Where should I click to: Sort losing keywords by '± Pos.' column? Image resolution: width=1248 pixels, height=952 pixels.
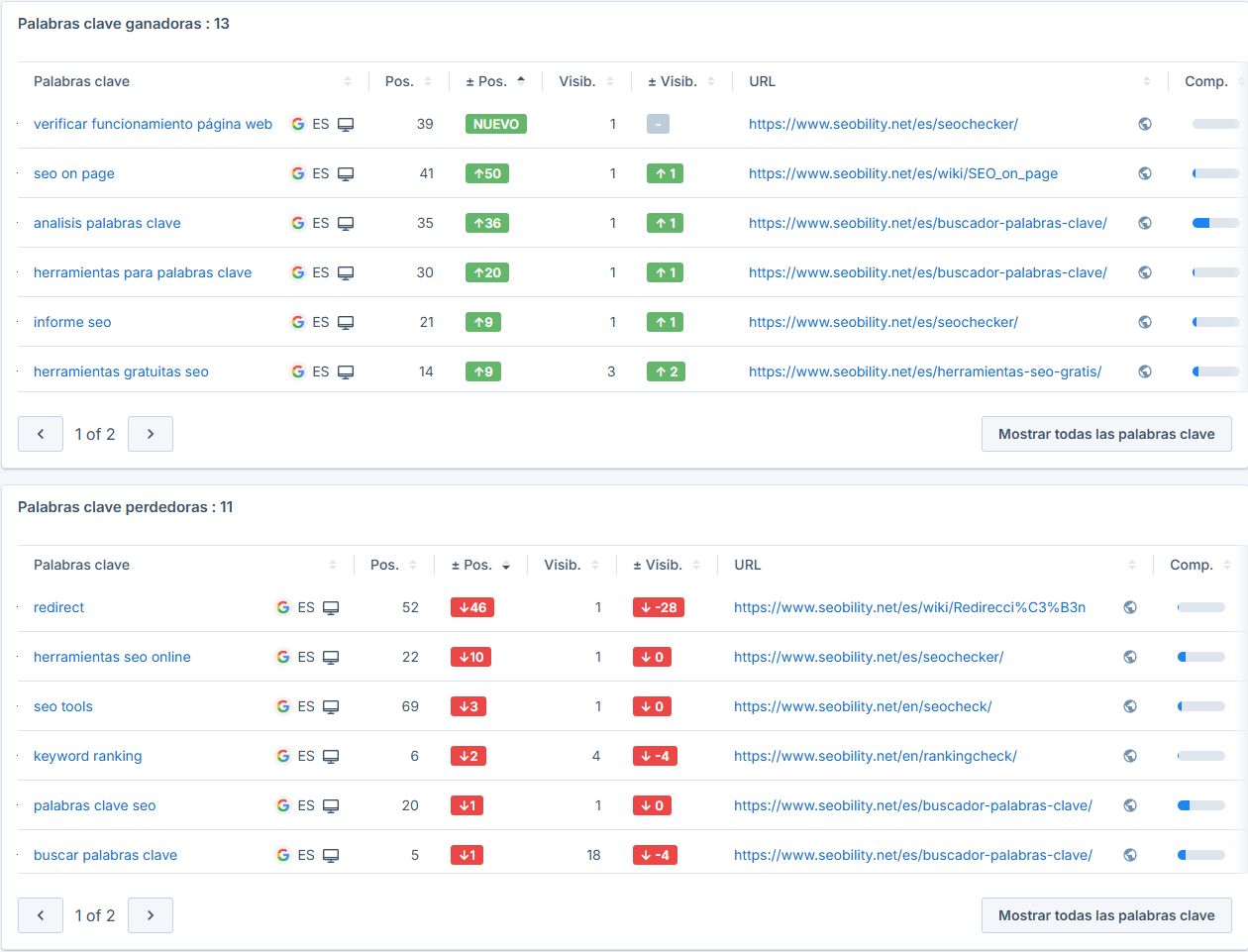[x=506, y=565]
